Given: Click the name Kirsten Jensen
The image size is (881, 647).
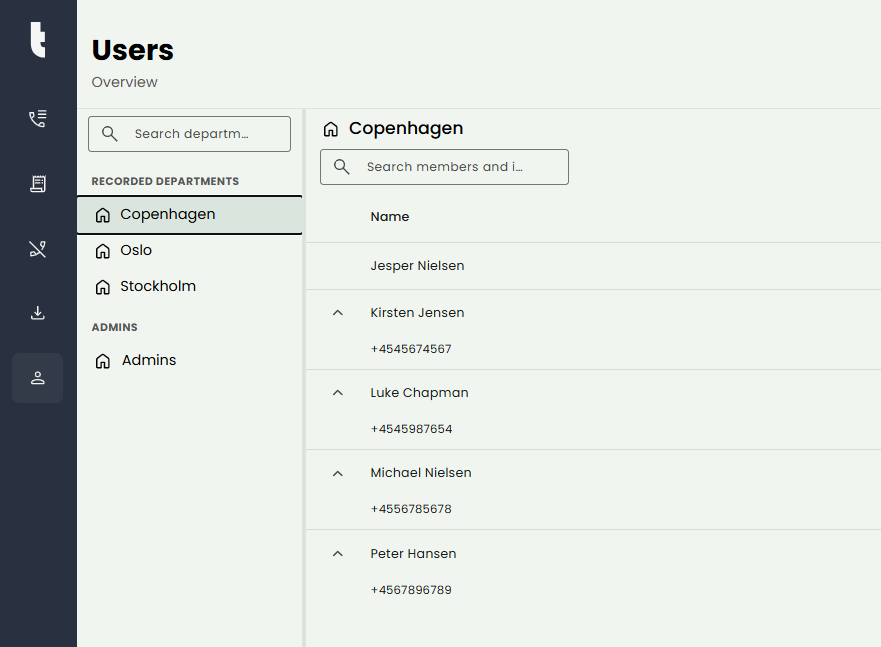Looking at the screenshot, I should pyautogui.click(x=417, y=313).
